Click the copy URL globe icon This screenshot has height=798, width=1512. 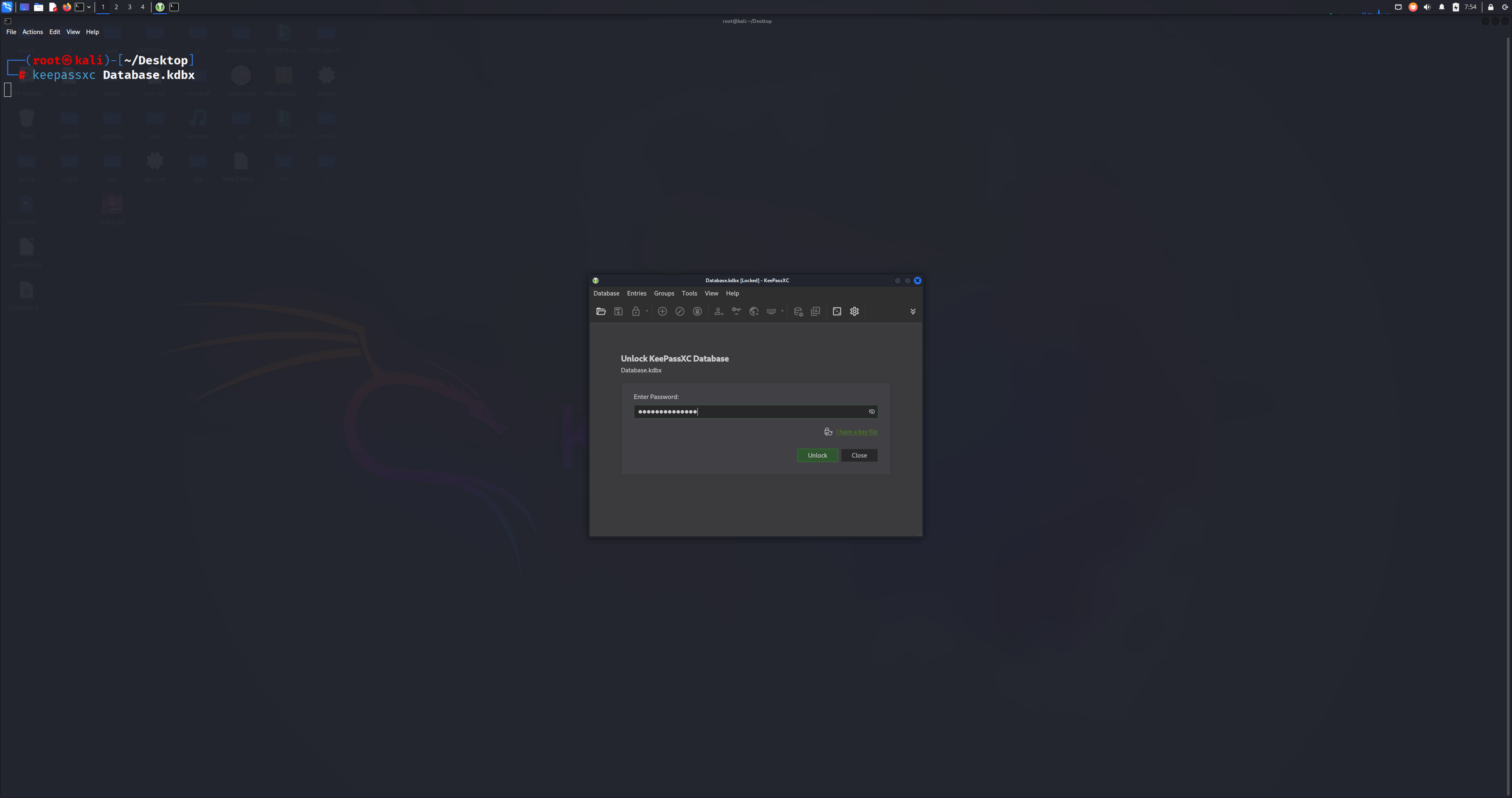754,312
